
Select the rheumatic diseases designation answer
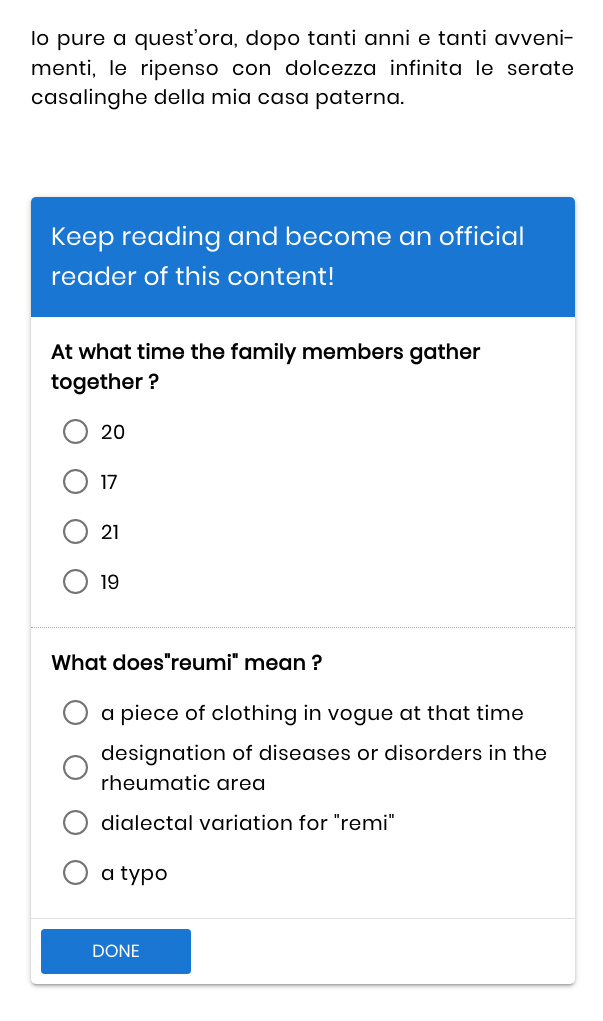click(x=76, y=768)
